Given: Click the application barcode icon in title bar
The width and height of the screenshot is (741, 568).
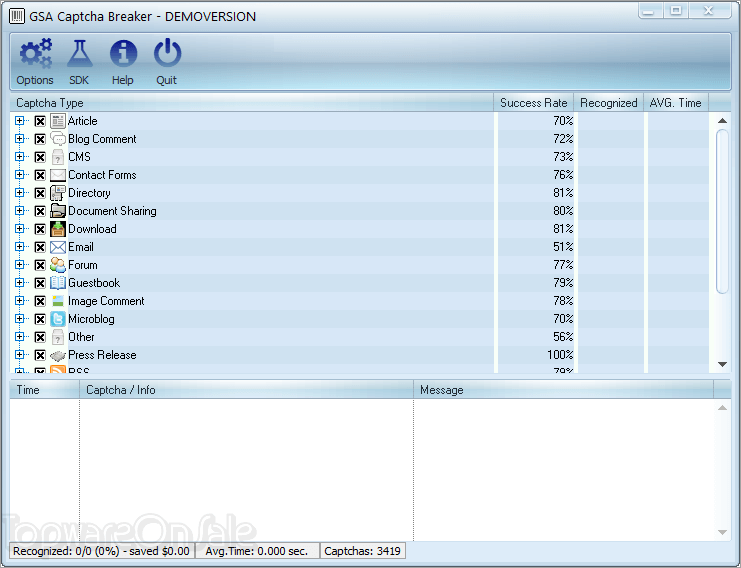Looking at the screenshot, I should 17,16.
